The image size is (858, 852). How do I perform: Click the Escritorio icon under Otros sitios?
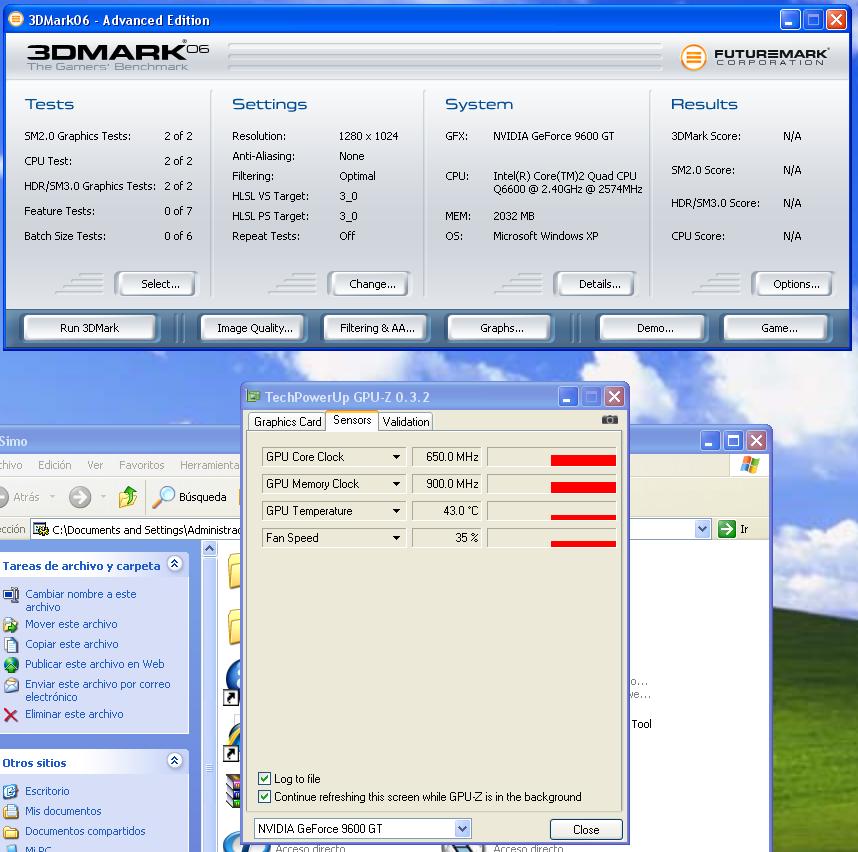11,791
